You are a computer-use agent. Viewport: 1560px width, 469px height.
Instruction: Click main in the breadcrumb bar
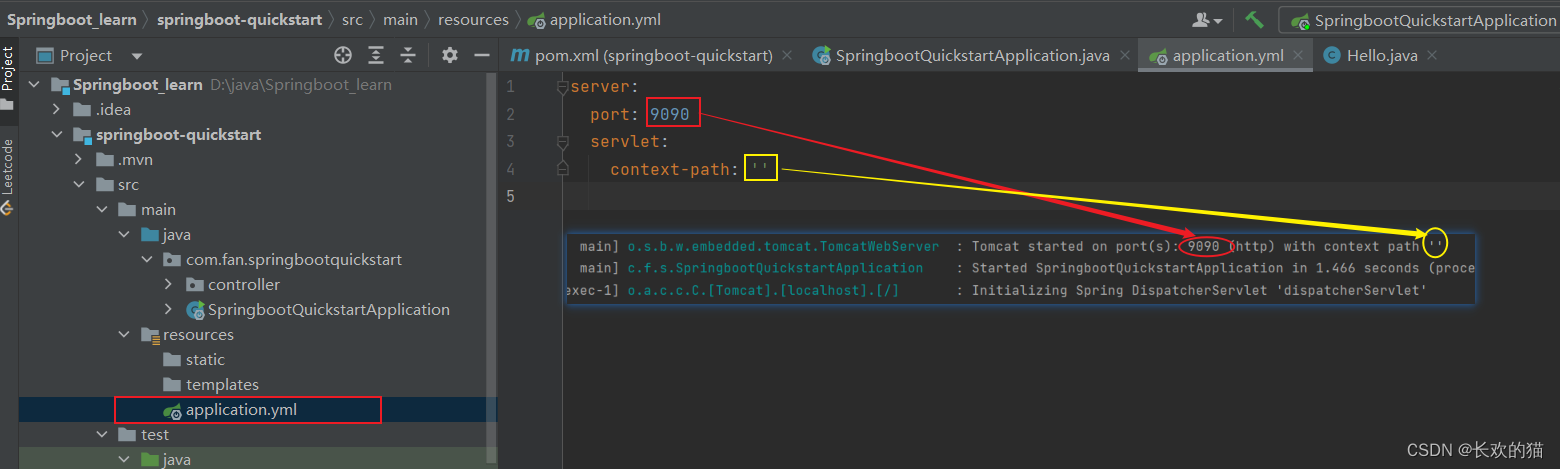tap(400, 19)
